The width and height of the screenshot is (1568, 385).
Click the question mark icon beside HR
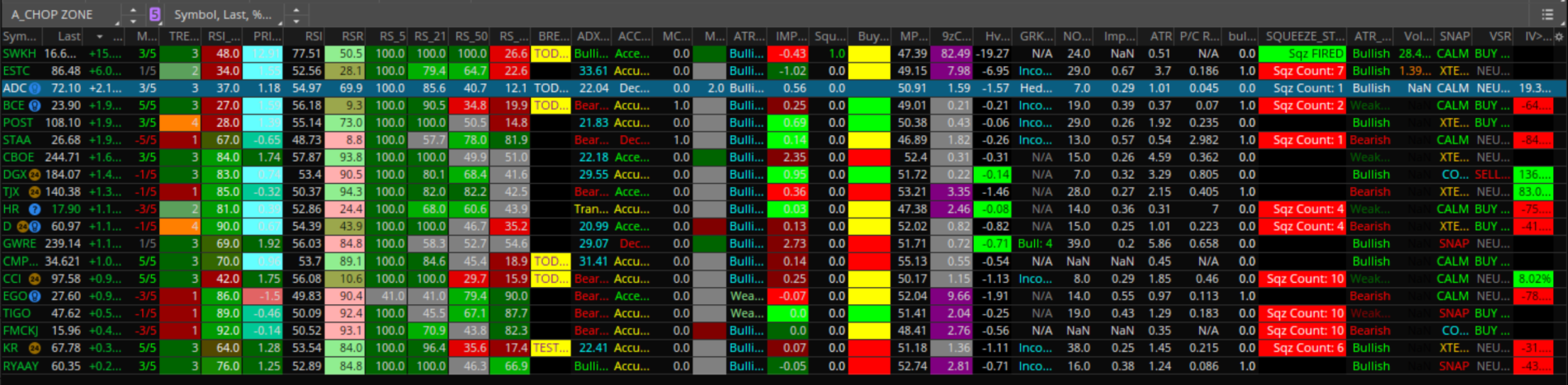35,209
